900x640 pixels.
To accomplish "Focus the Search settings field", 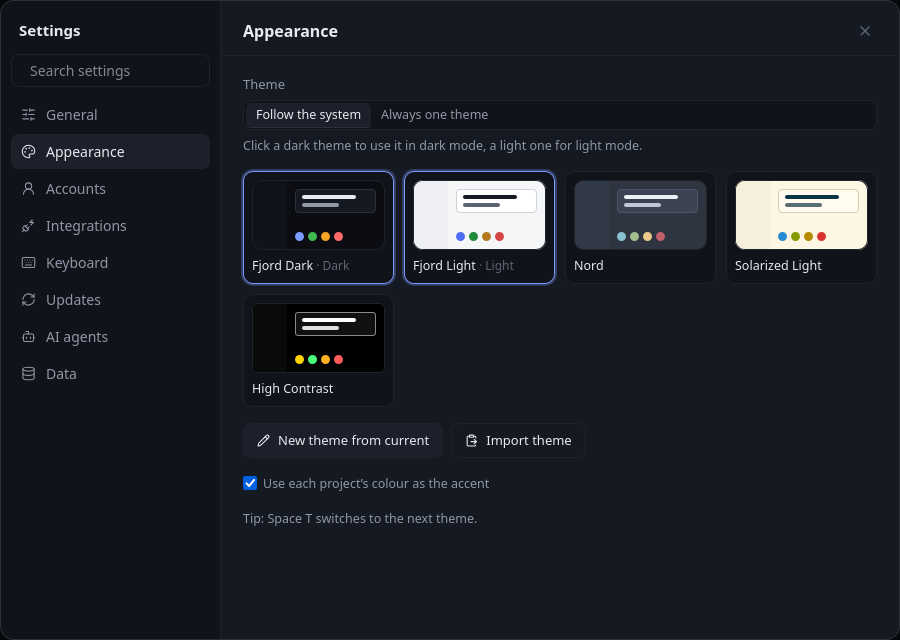I will (110, 71).
